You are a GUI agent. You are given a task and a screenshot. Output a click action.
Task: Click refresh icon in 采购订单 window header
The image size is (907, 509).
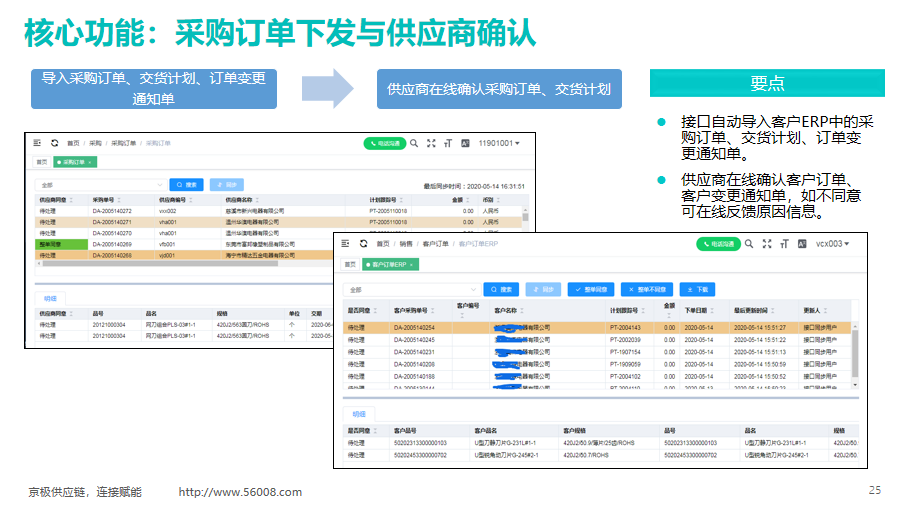tap(54, 143)
